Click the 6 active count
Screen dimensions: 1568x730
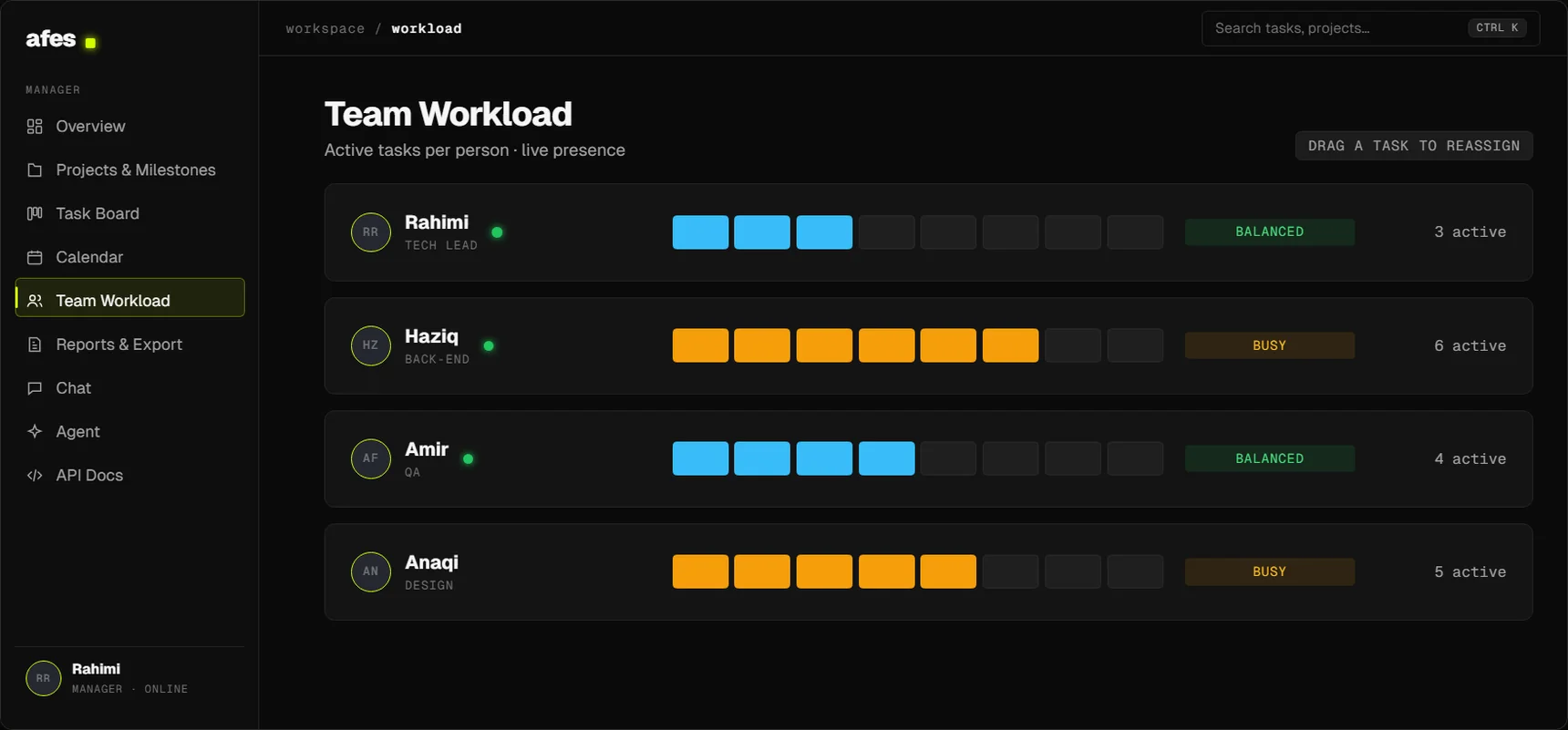(1470, 345)
